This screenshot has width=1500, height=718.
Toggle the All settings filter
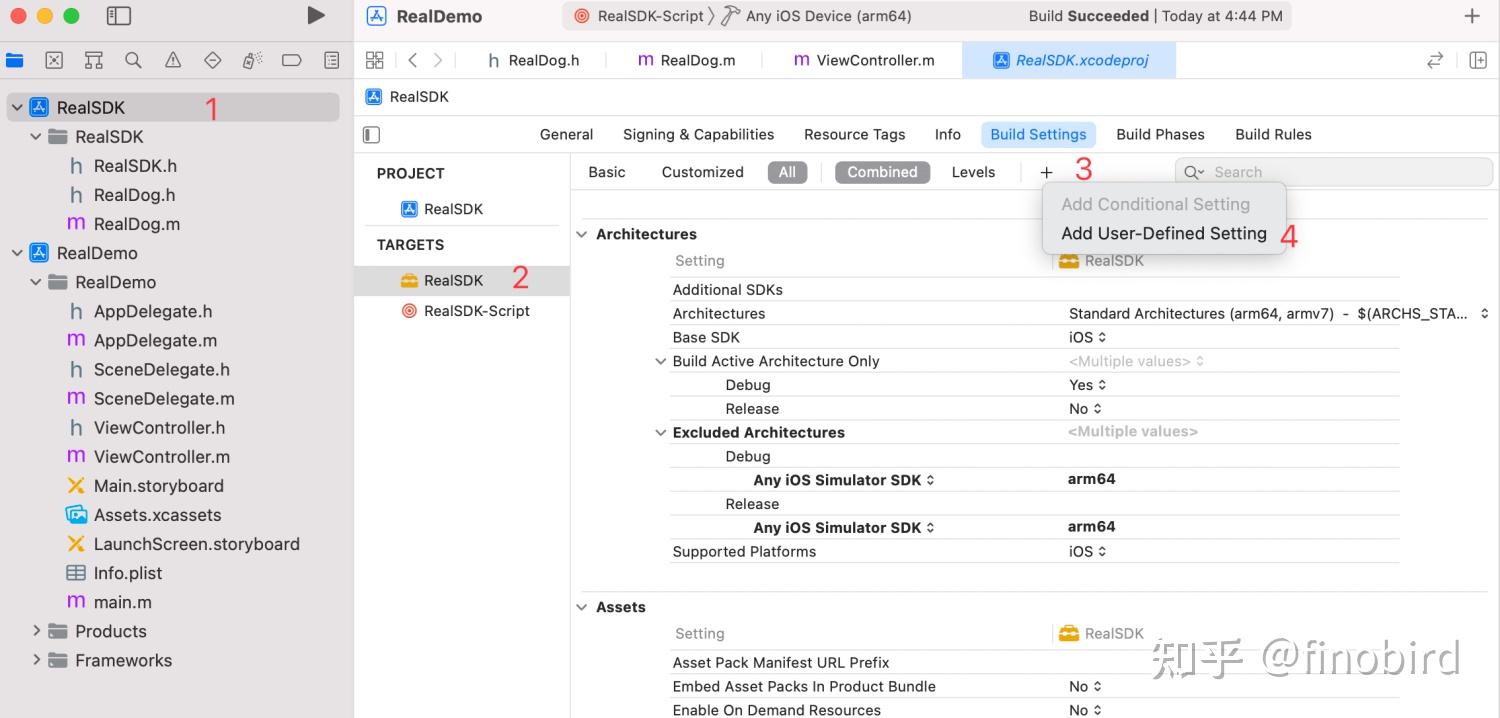point(787,172)
